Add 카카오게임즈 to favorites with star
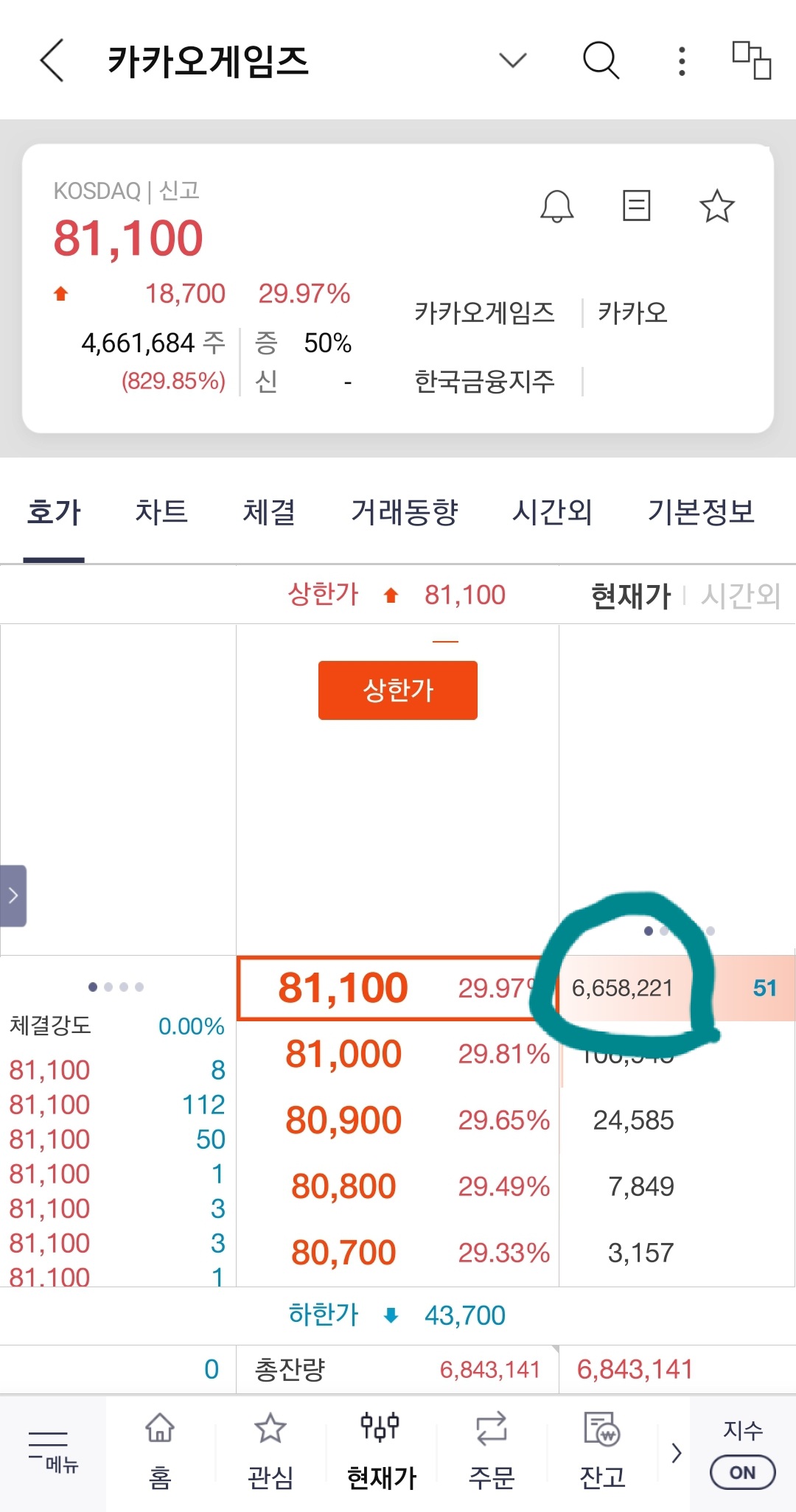 click(716, 206)
